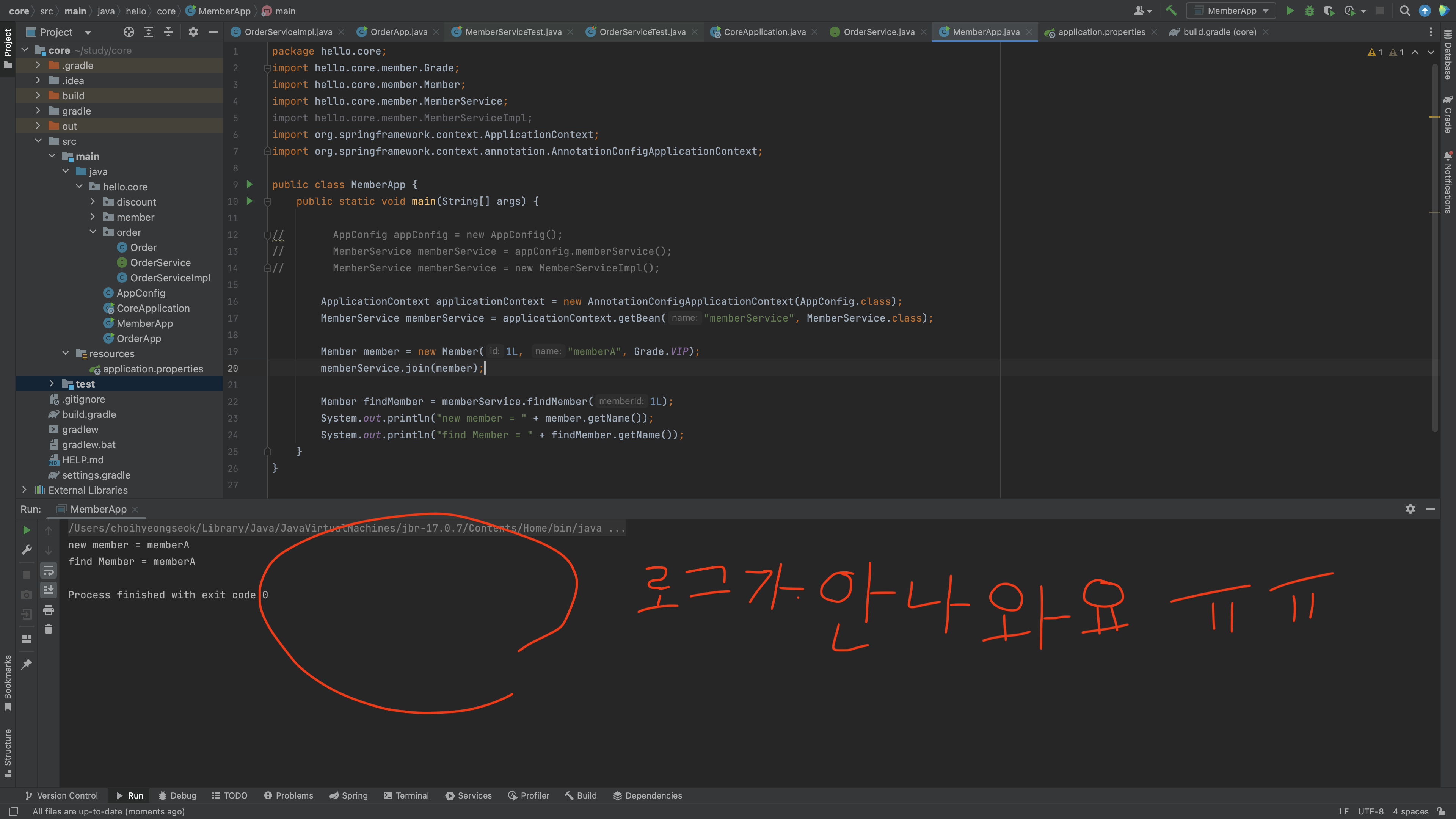The width and height of the screenshot is (1456, 819).
Task: Open Search Everywhere magnifier icon
Action: pos(1404,11)
